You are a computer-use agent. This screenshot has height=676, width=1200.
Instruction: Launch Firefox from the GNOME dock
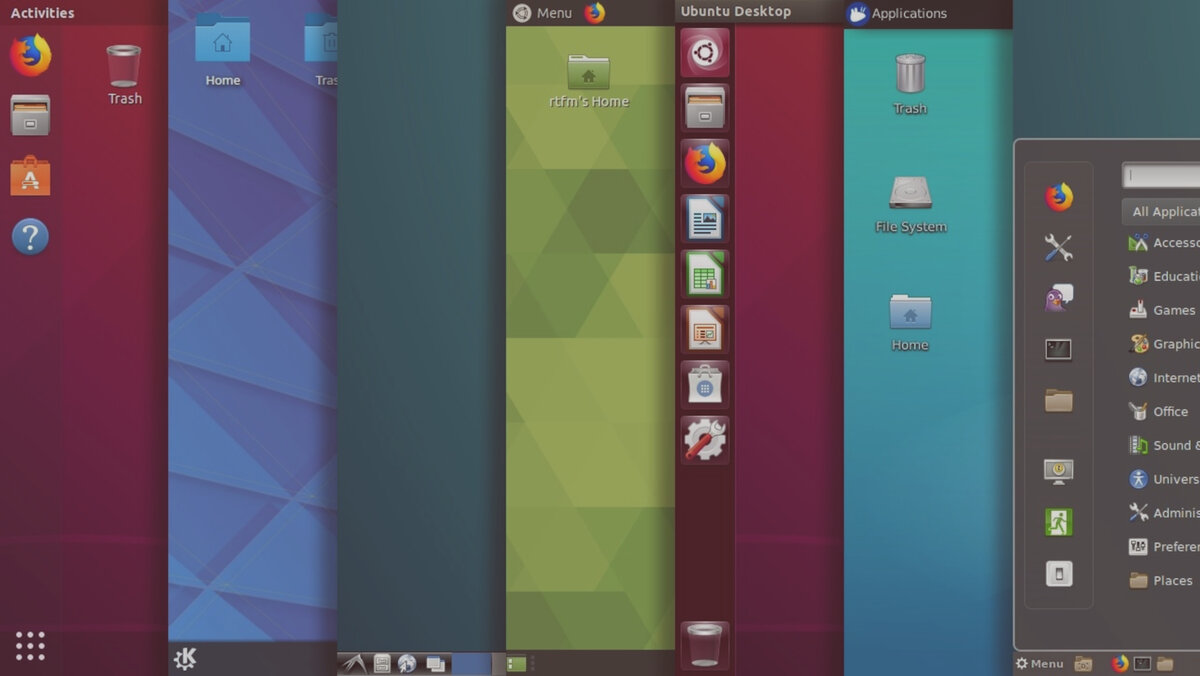coord(30,55)
